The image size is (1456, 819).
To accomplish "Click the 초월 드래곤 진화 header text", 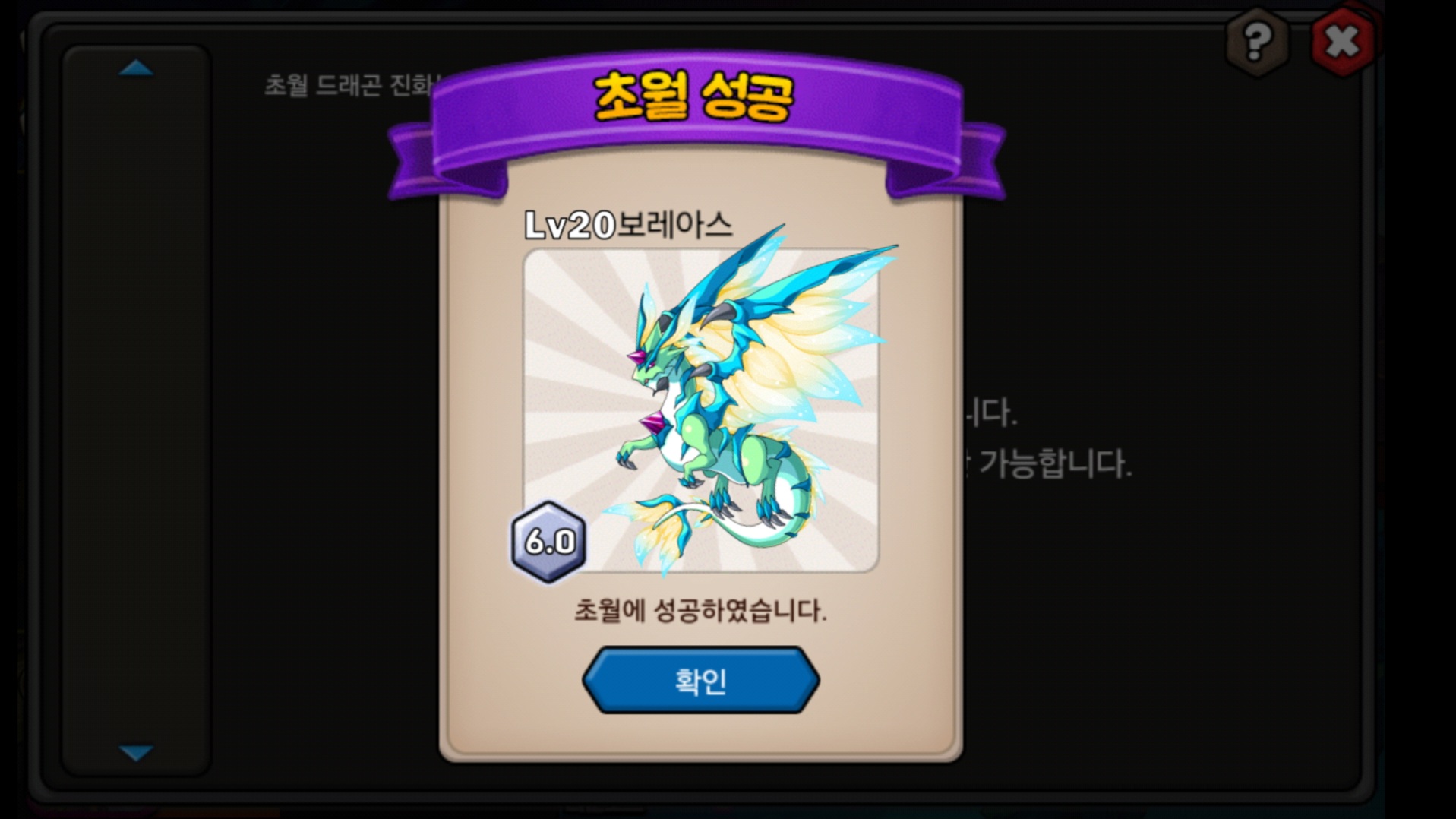I will click(348, 84).
